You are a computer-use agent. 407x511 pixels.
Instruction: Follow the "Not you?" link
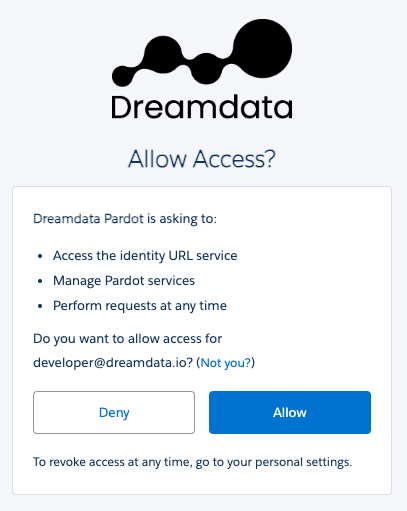(x=226, y=363)
